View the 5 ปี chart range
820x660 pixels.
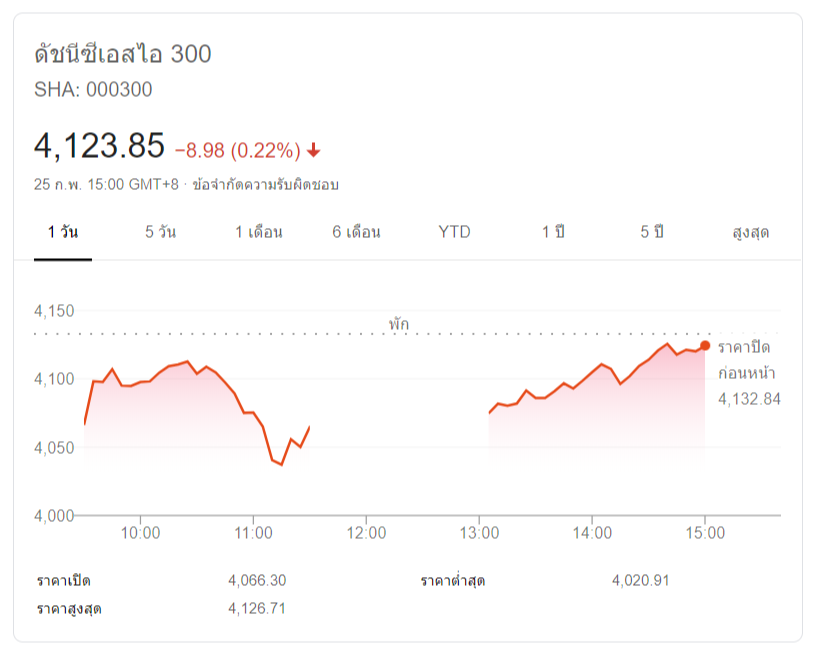point(652,232)
